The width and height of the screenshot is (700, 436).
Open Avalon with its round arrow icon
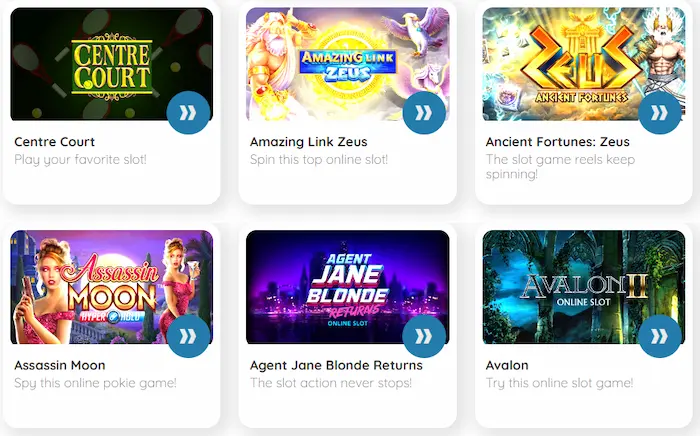coord(659,336)
